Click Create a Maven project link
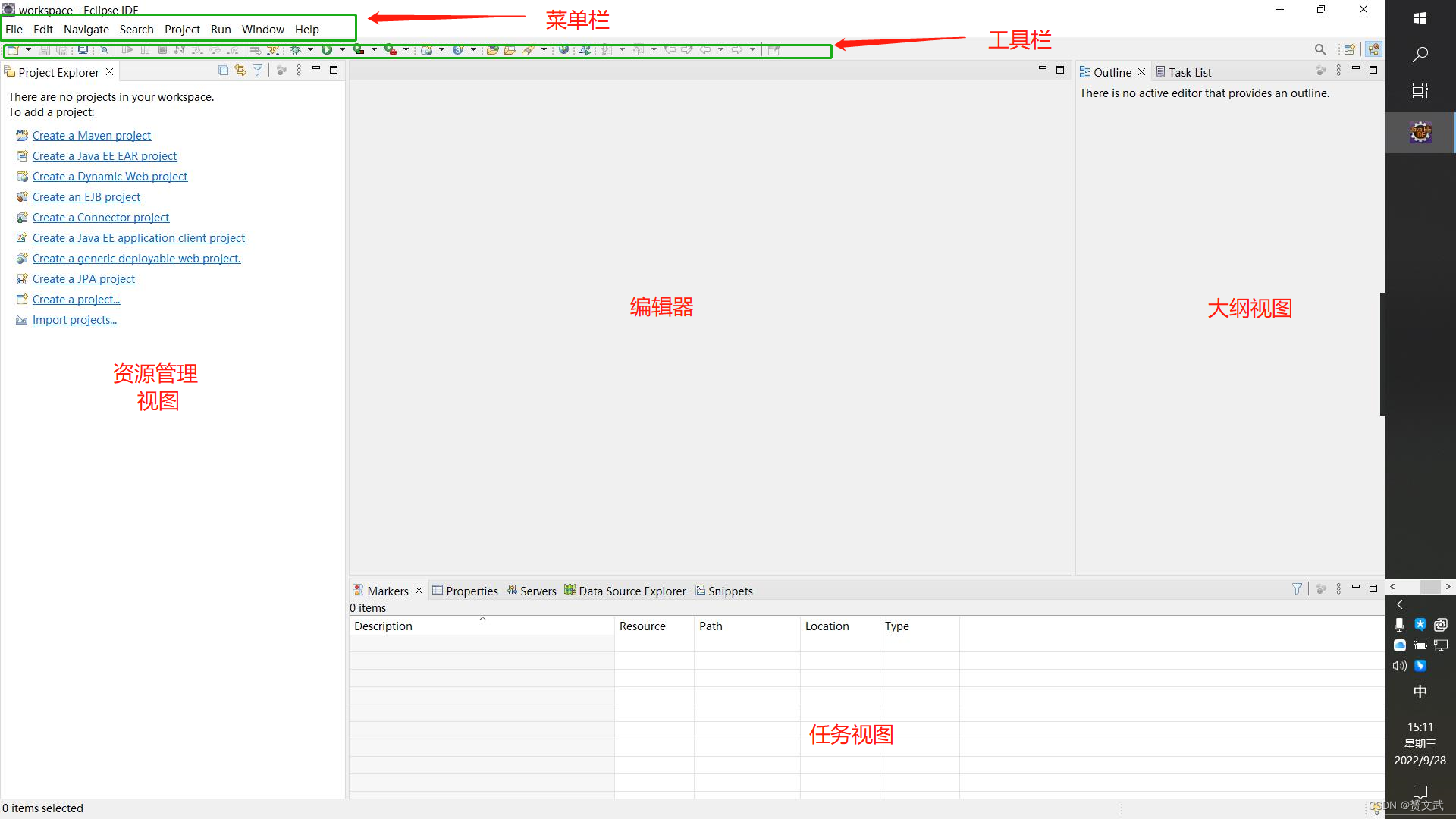 pos(91,135)
